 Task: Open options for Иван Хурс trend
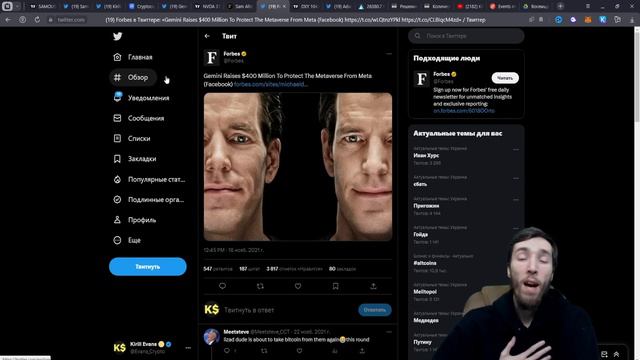point(516,149)
